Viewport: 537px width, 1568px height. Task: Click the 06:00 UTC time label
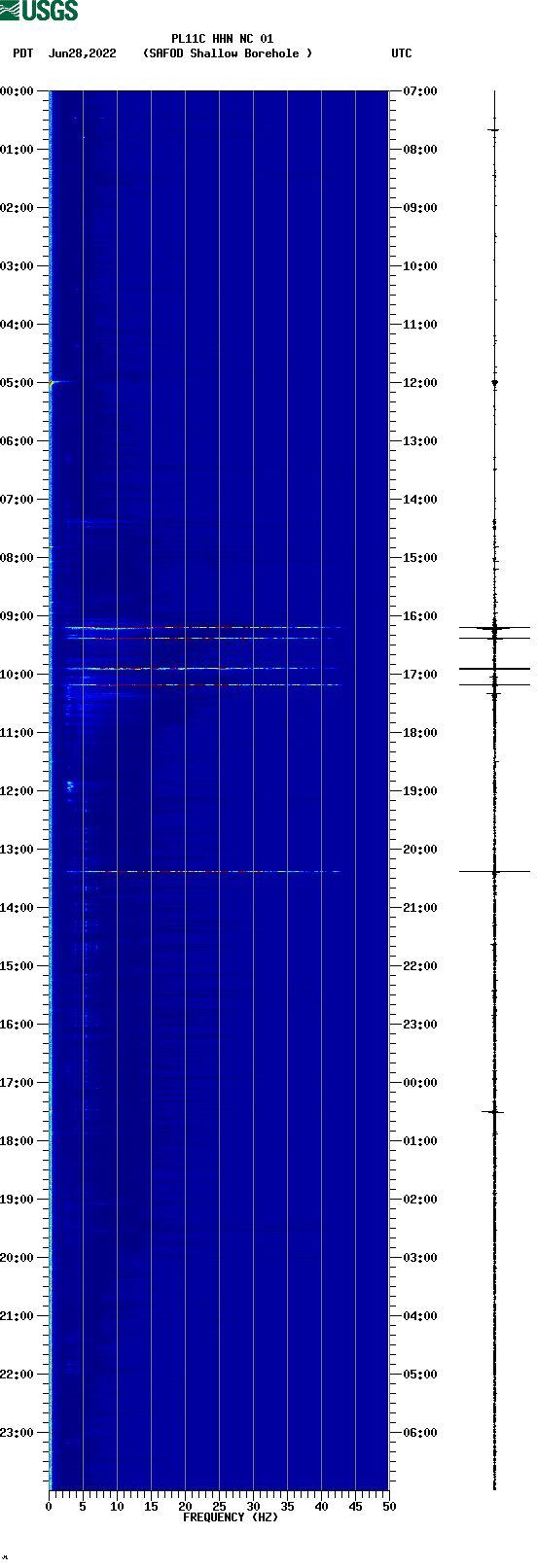point(420,1433)
